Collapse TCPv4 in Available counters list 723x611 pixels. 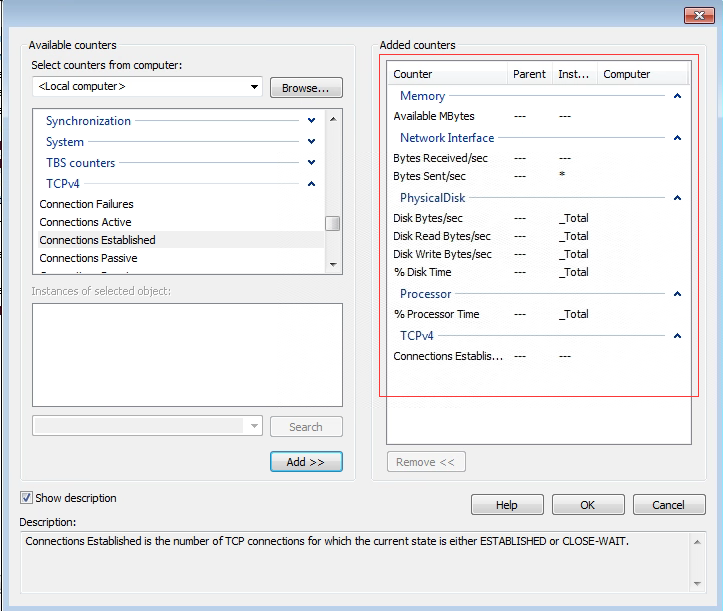coord(312,184)
